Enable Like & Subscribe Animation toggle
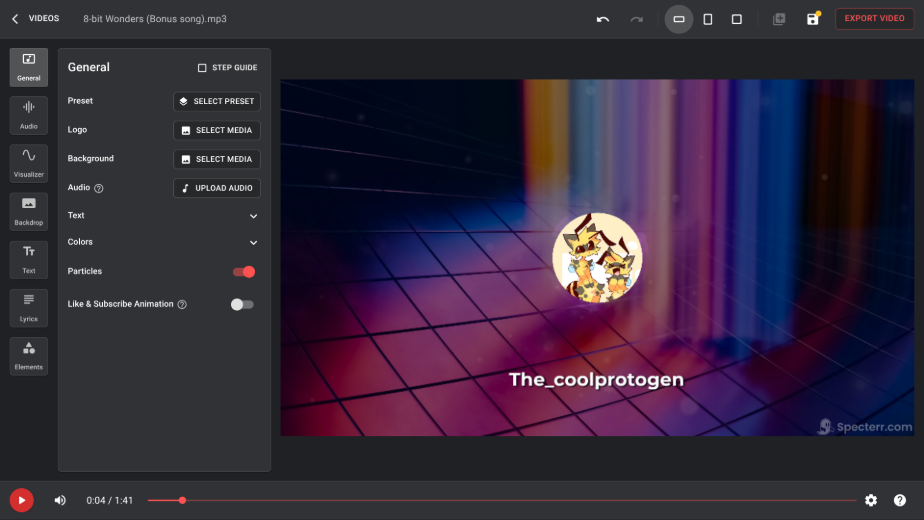 [x=242, y=304]
